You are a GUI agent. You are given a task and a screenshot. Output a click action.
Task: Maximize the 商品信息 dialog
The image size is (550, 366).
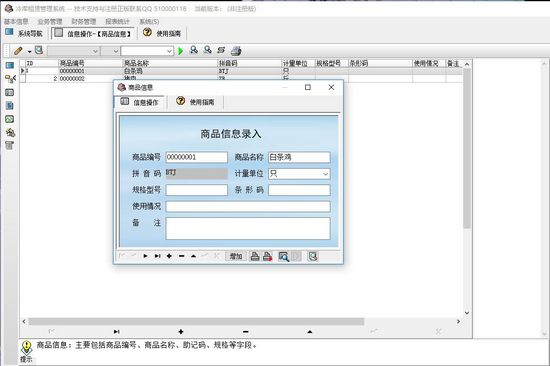(x=308, y=87)
